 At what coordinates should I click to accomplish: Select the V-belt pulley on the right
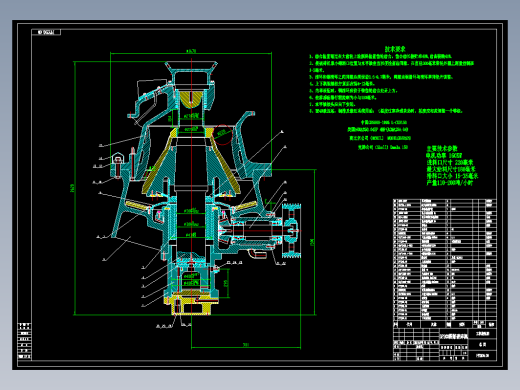point(292,231)
